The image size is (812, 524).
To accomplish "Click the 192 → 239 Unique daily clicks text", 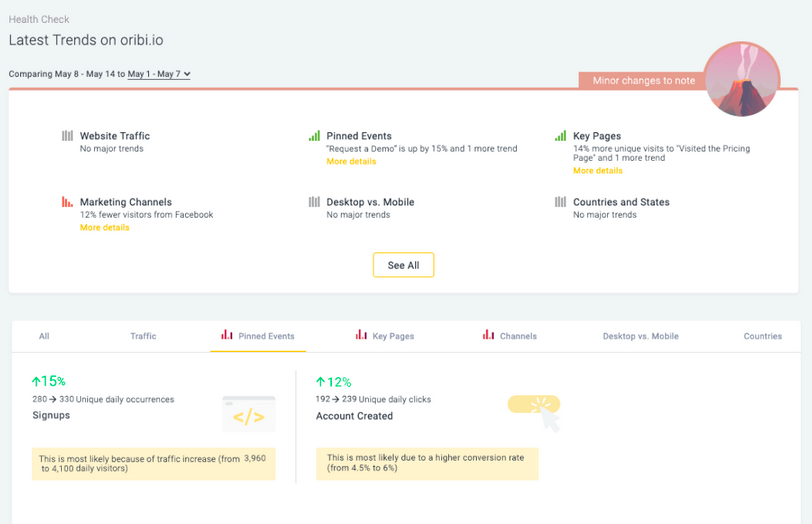I will pyautogui.click(x=373, y=399).
